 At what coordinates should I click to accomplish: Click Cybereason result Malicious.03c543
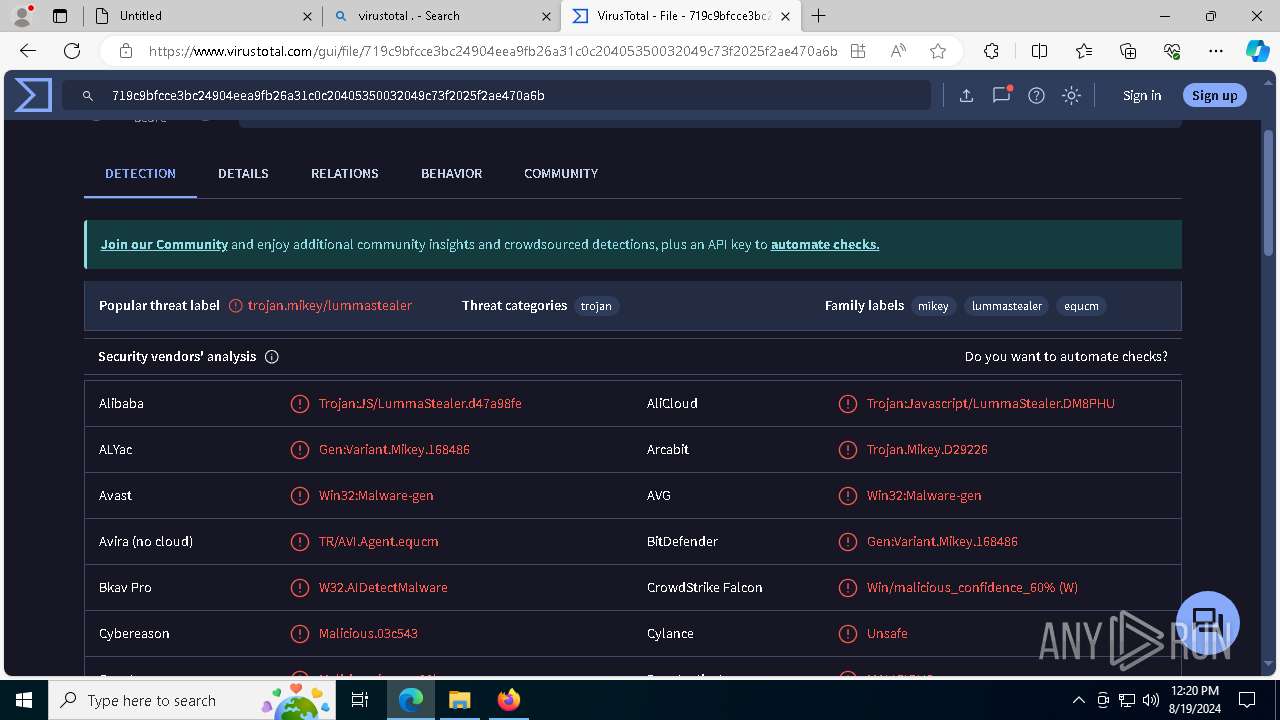tap(368, 634)
